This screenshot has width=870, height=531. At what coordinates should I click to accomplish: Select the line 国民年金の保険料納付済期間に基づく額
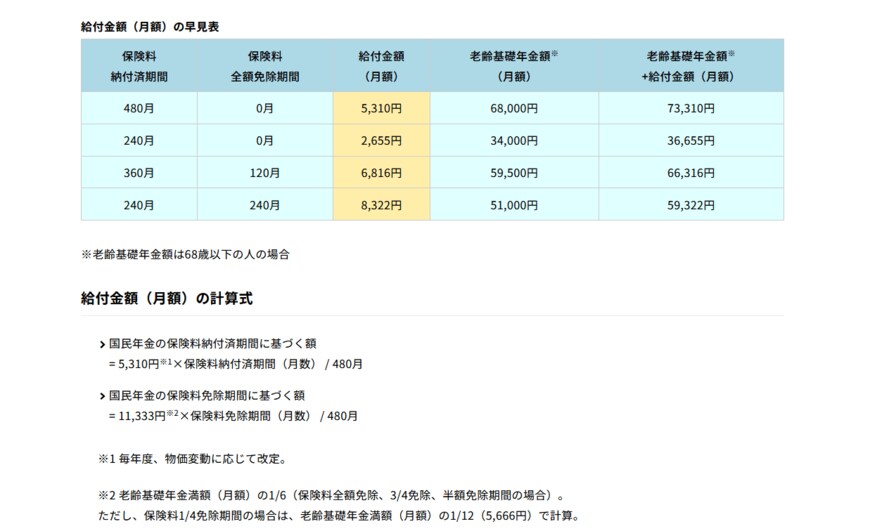(213, 343)
